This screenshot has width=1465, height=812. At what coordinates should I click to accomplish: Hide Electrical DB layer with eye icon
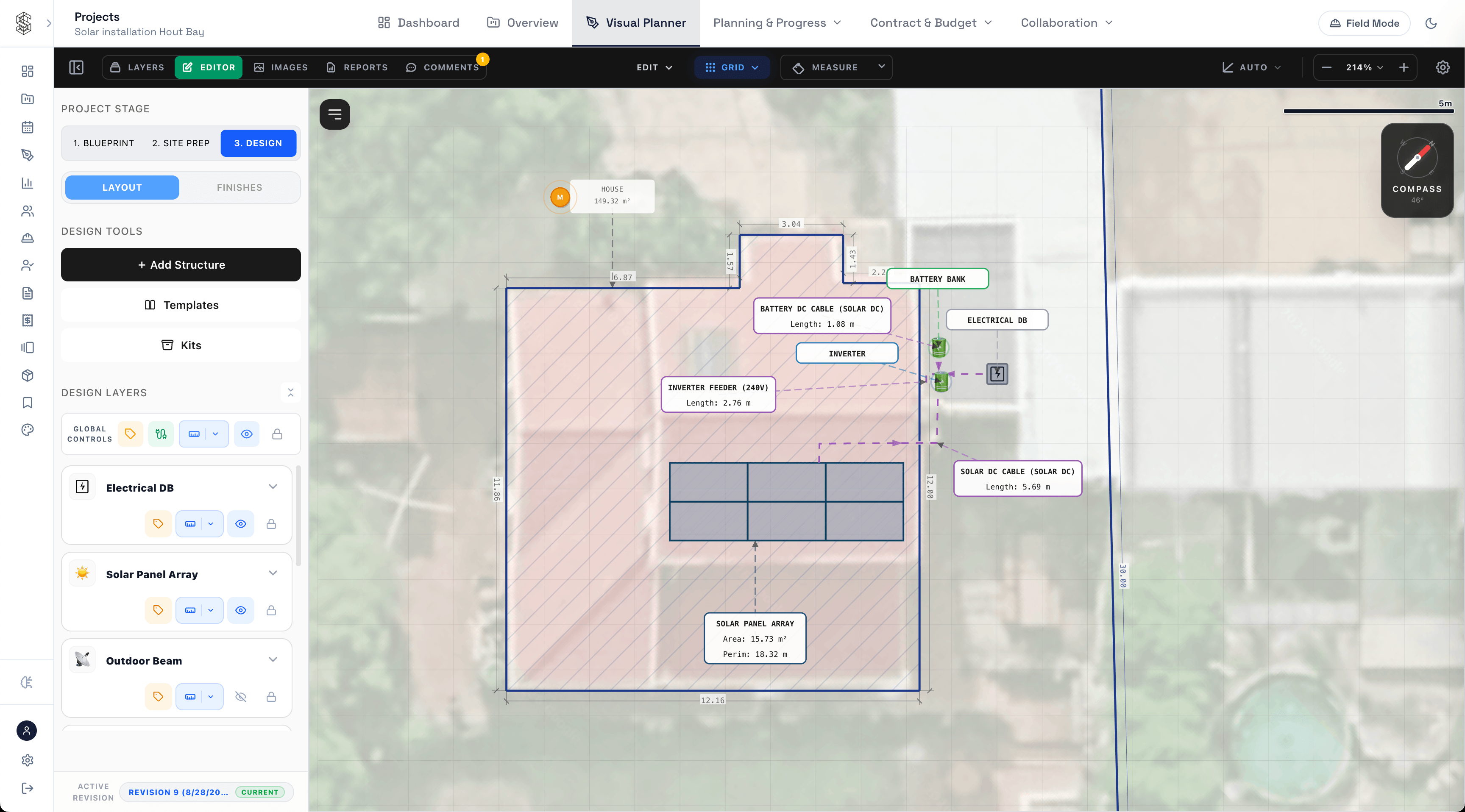(x=241, y=524)
